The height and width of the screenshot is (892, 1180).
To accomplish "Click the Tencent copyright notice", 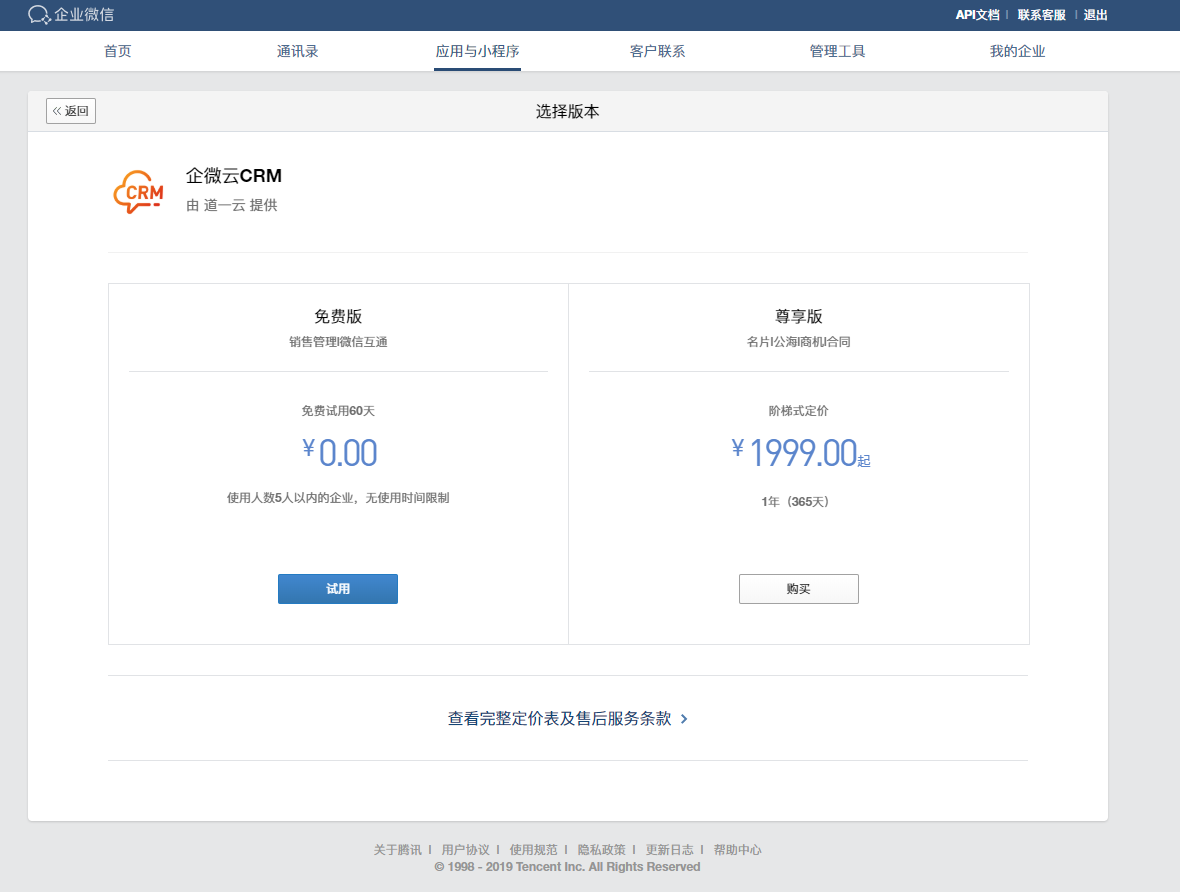I will (567, 867).
